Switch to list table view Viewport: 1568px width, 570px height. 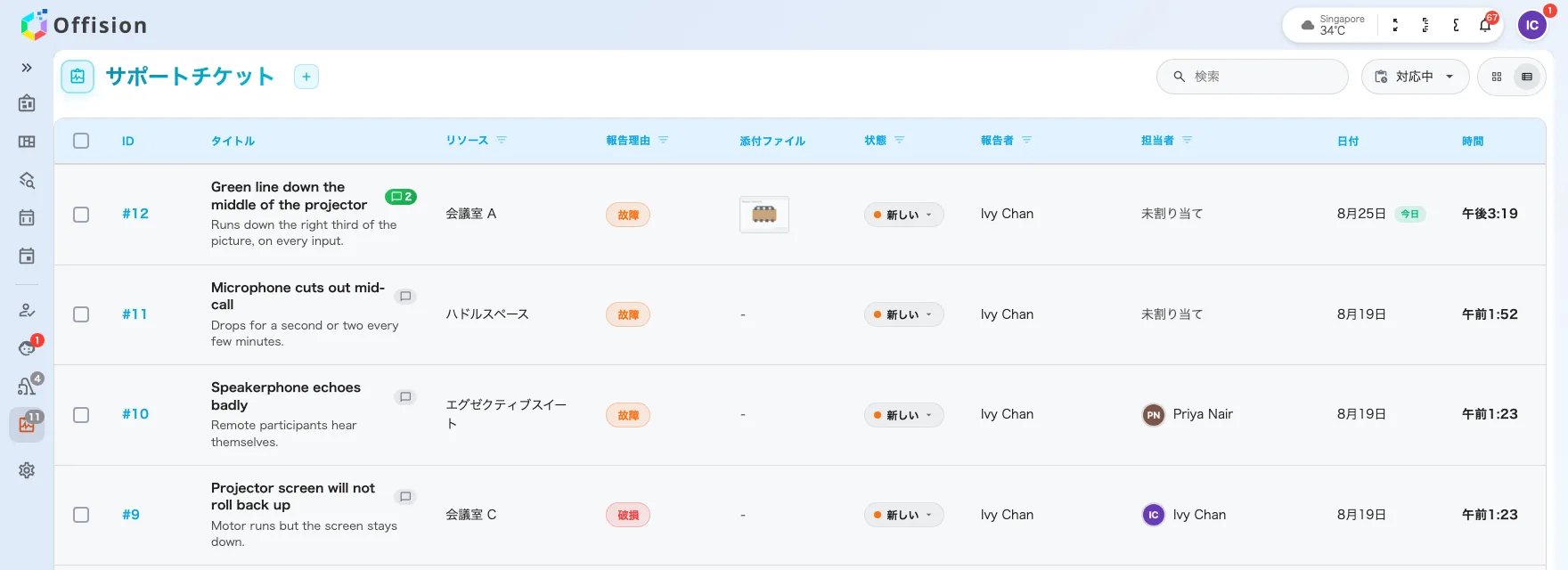pos(1527,77)
